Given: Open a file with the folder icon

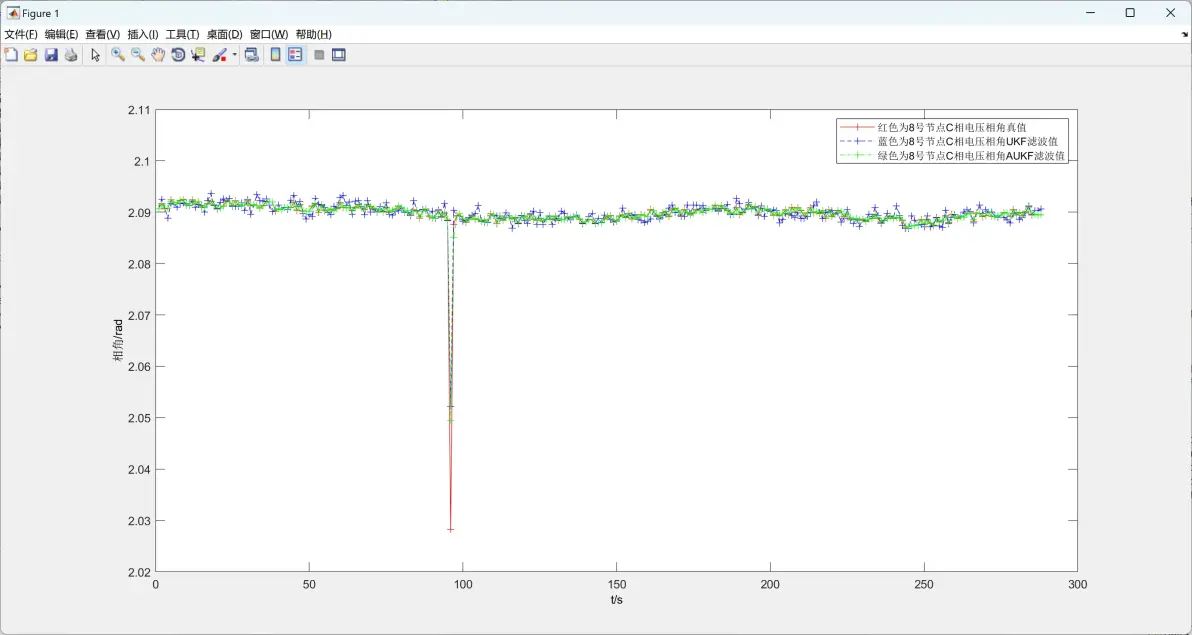Looking at the screenshot, I should [x=30, y=55].
